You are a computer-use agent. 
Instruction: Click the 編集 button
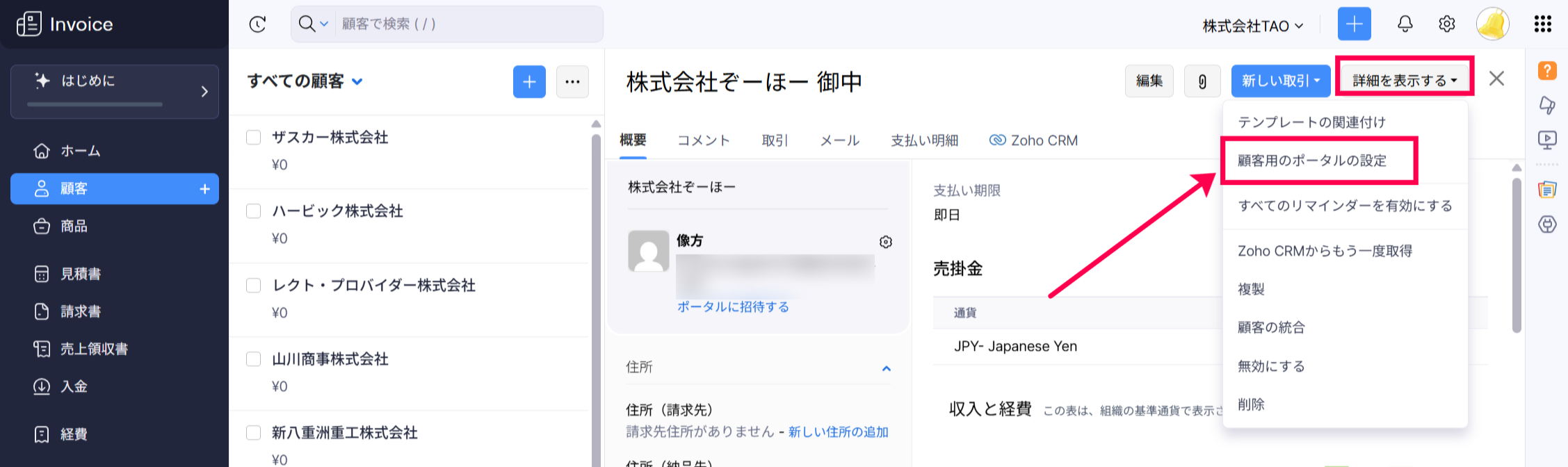coord(1149,81)
